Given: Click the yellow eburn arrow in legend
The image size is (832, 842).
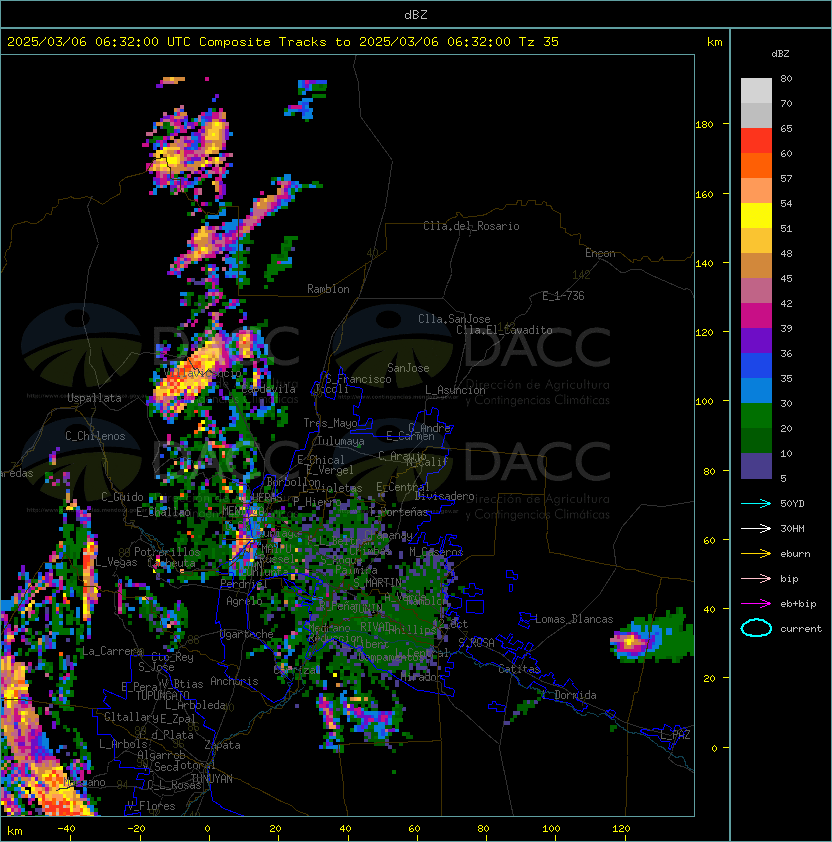Looking at the screenshot, I should point(756,554).
